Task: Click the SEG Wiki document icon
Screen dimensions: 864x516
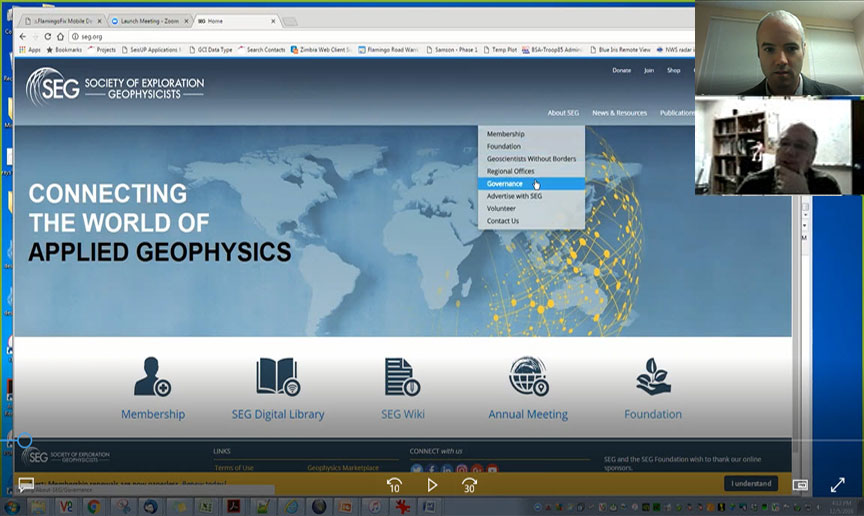Action: coord(402,377)
